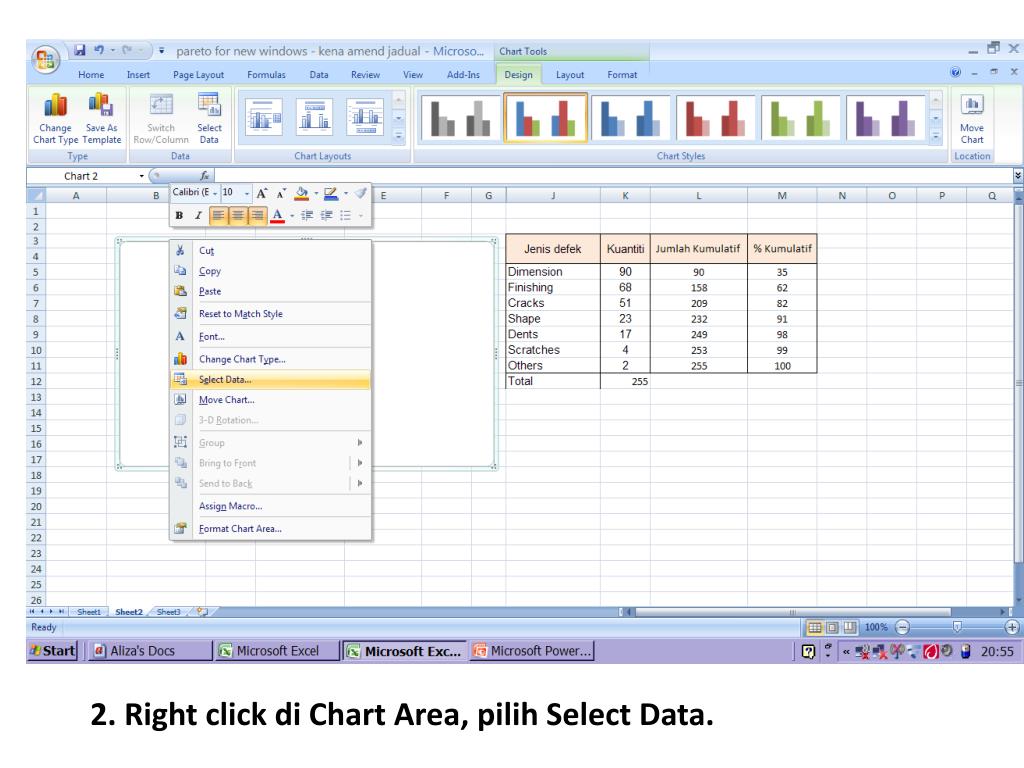Choose Assign Macro... in context menu
1024x768 pixels.
tap(270, 506)
